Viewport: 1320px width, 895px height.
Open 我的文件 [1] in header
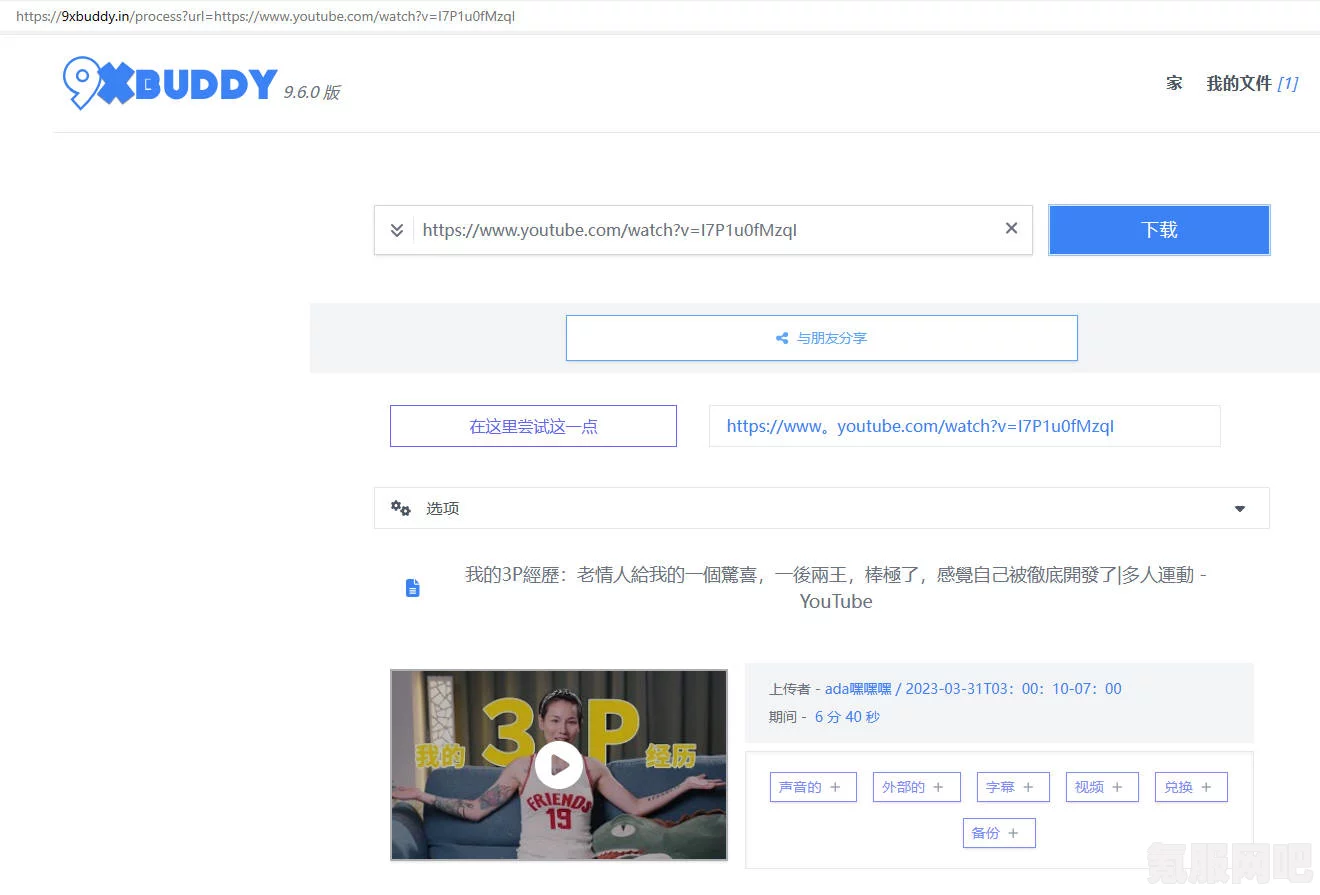pos(1252,84)
